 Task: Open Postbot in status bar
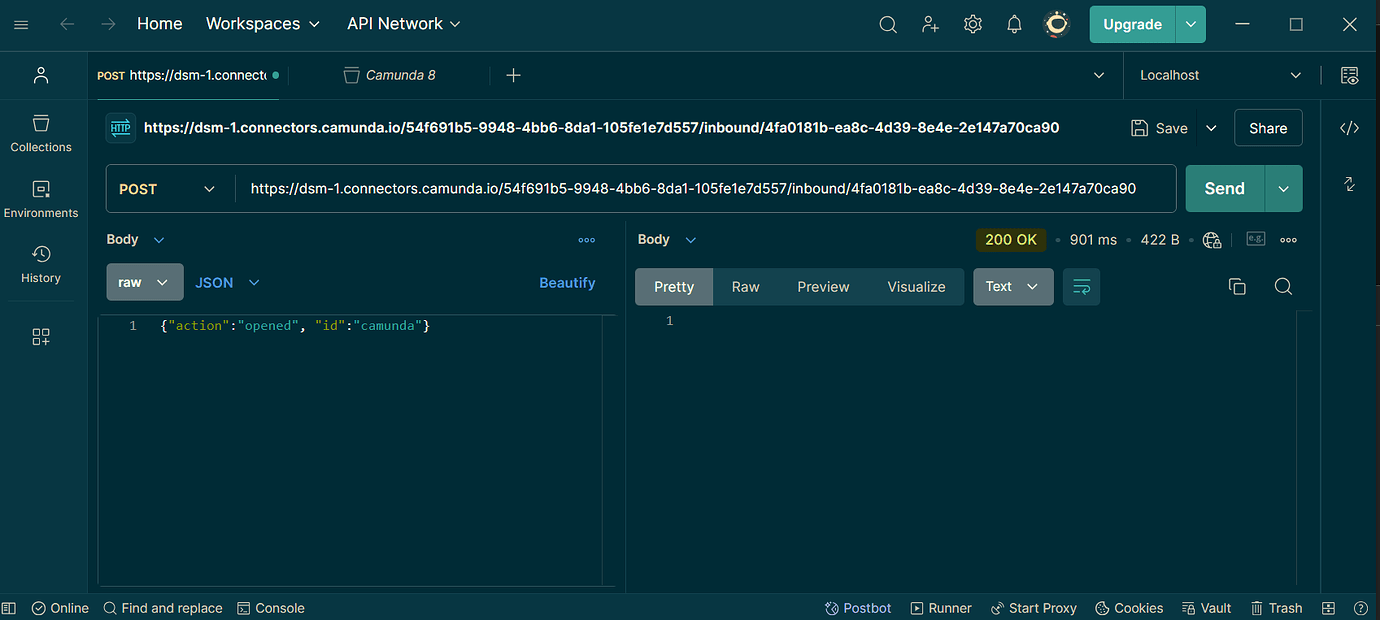pyautogui.click(x=858, y=608)
